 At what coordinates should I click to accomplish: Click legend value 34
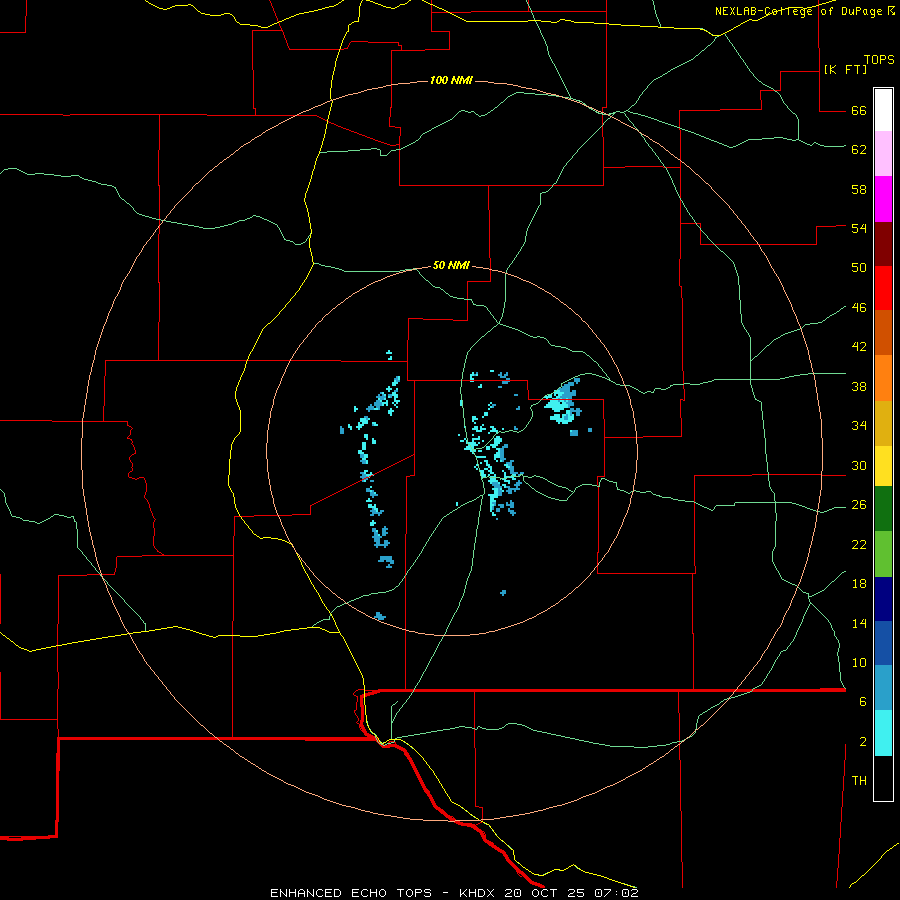click(x=859, y=426)
